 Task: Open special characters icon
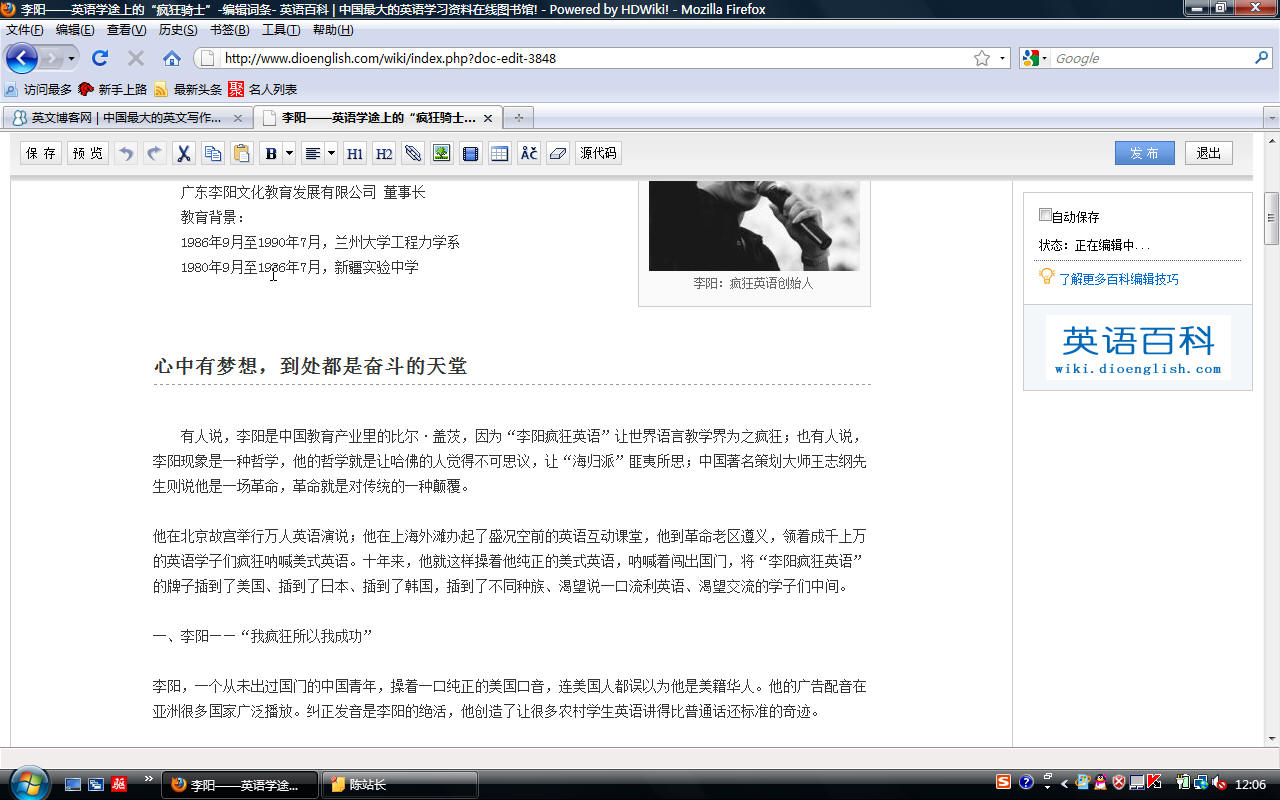click(x=528, y=153)
